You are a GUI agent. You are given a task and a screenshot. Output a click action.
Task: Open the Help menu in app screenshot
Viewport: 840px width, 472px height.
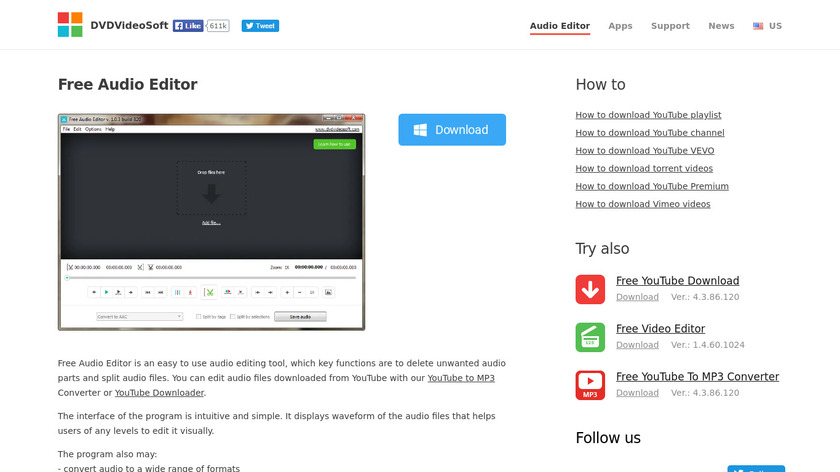tap(110, 129)
